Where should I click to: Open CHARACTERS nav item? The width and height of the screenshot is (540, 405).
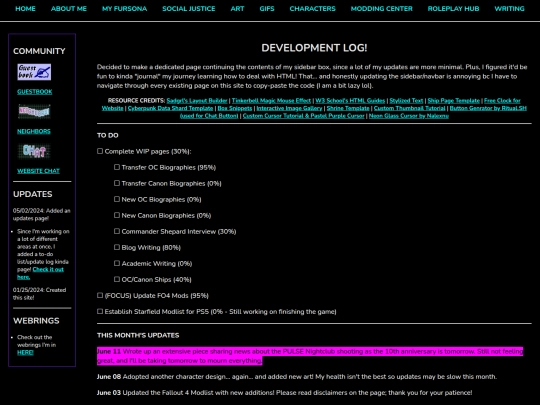[x=312, y=9]
